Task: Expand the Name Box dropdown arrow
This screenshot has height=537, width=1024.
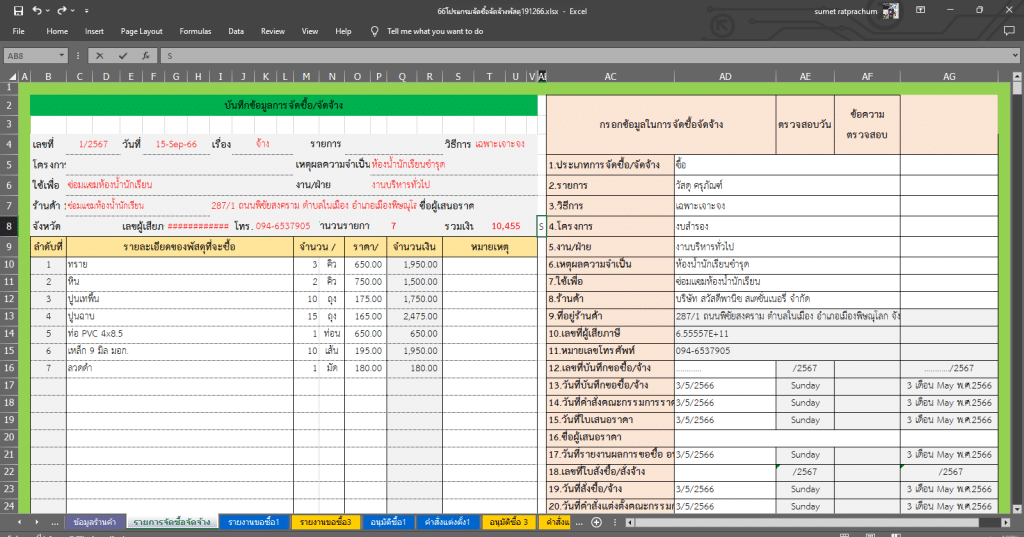Action: (62, 56)
